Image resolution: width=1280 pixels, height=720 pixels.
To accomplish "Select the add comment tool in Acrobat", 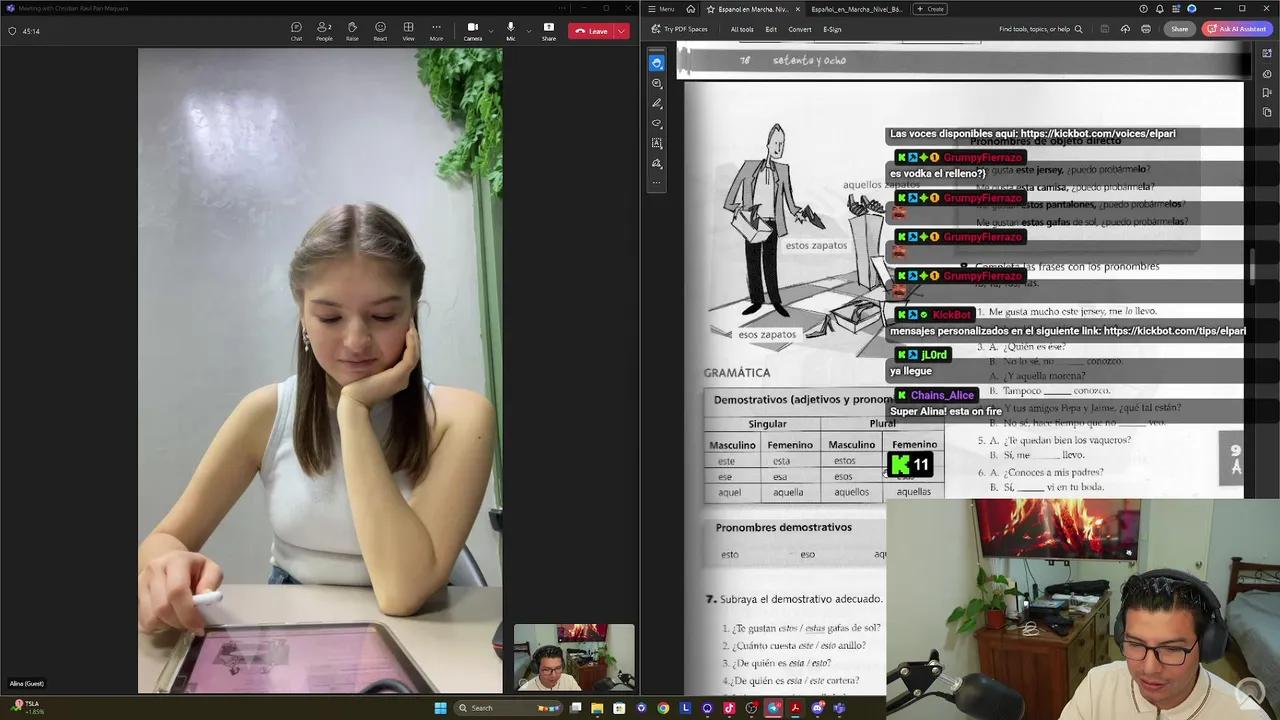I will click(x=657, y=83).
